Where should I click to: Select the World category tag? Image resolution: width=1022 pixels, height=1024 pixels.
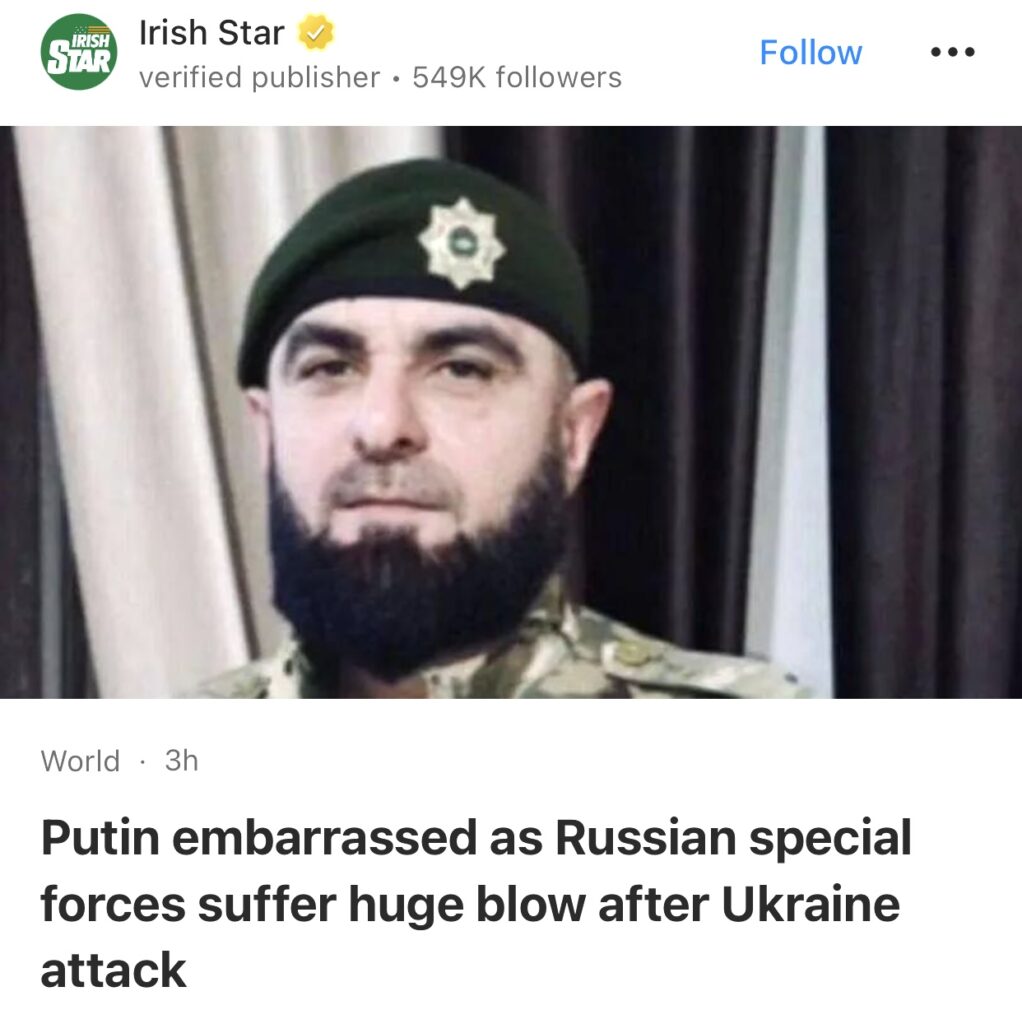pos(80,761)
